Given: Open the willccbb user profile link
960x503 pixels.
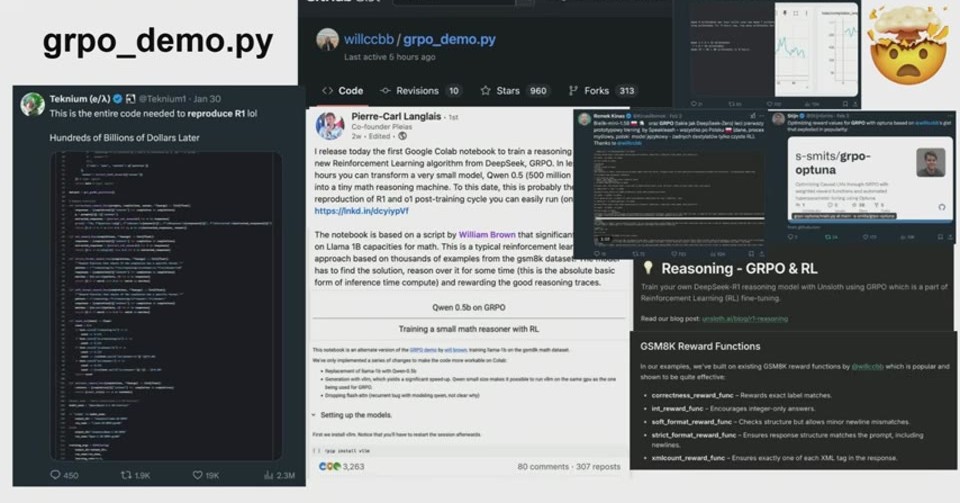Looking at the screenshot, I should click(369, 39).
